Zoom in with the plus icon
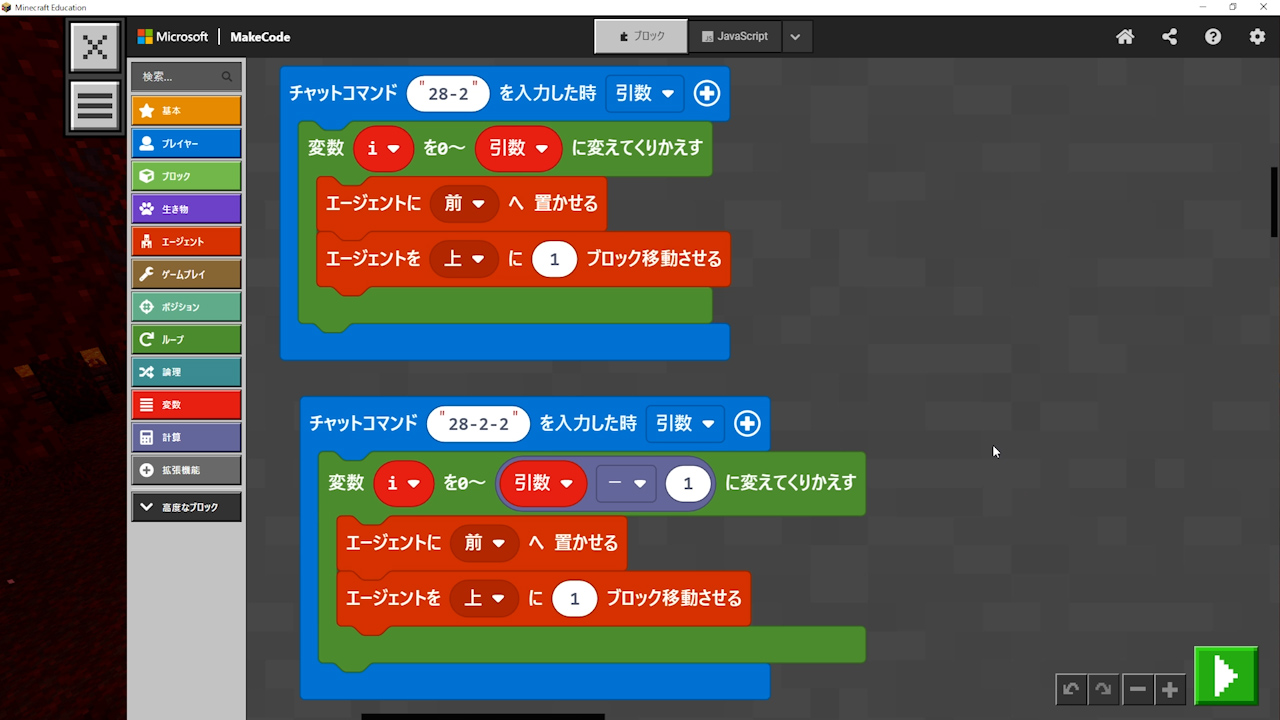 coord(1170,689)
